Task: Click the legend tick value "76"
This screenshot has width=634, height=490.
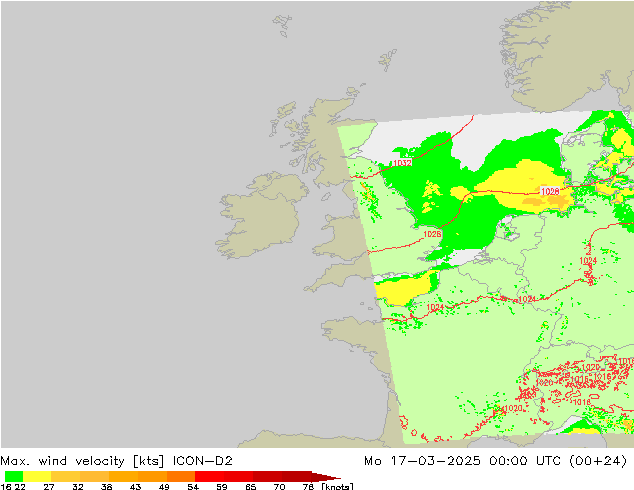Action: (x=308, y=486)
